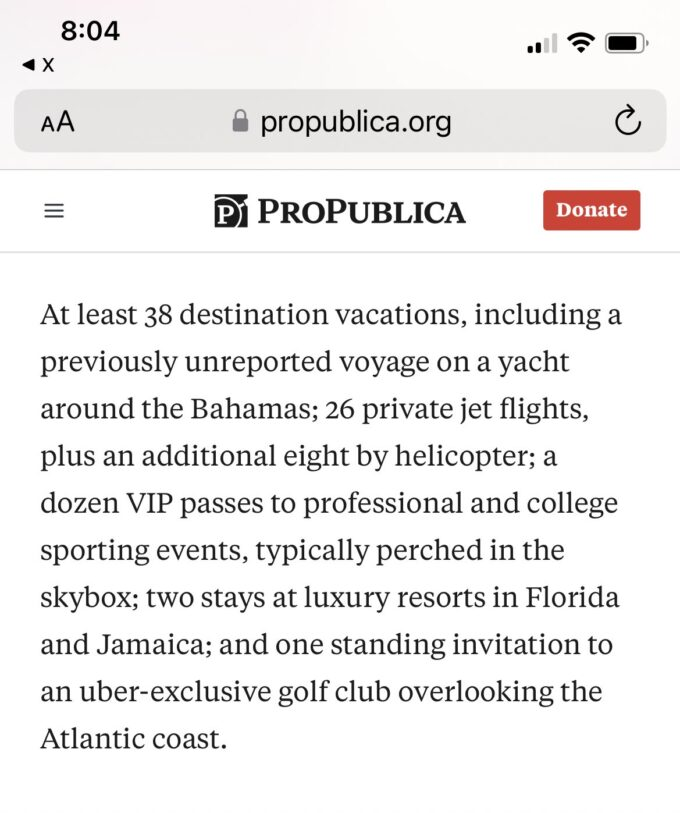Tap the 8:04 clock in status bar
Screen dimensions: 680x813
[x=90, y=31]
